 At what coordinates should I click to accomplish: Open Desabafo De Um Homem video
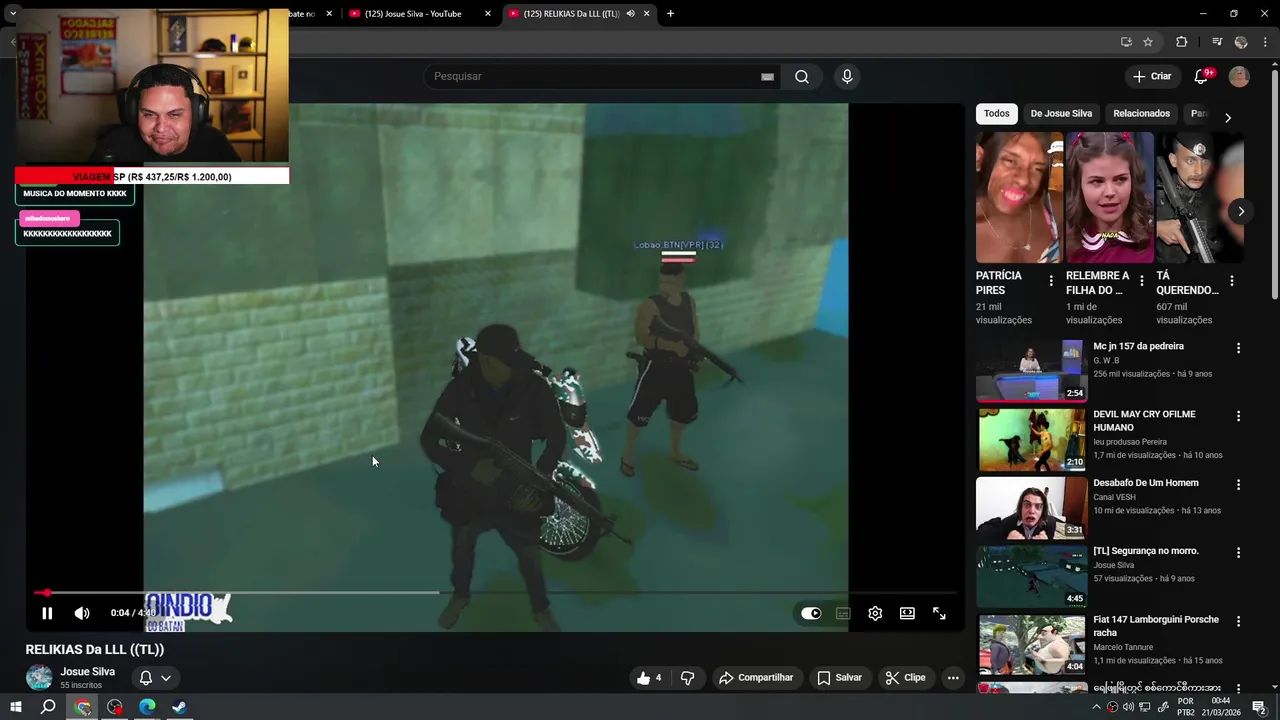[x=1031, y=508]
